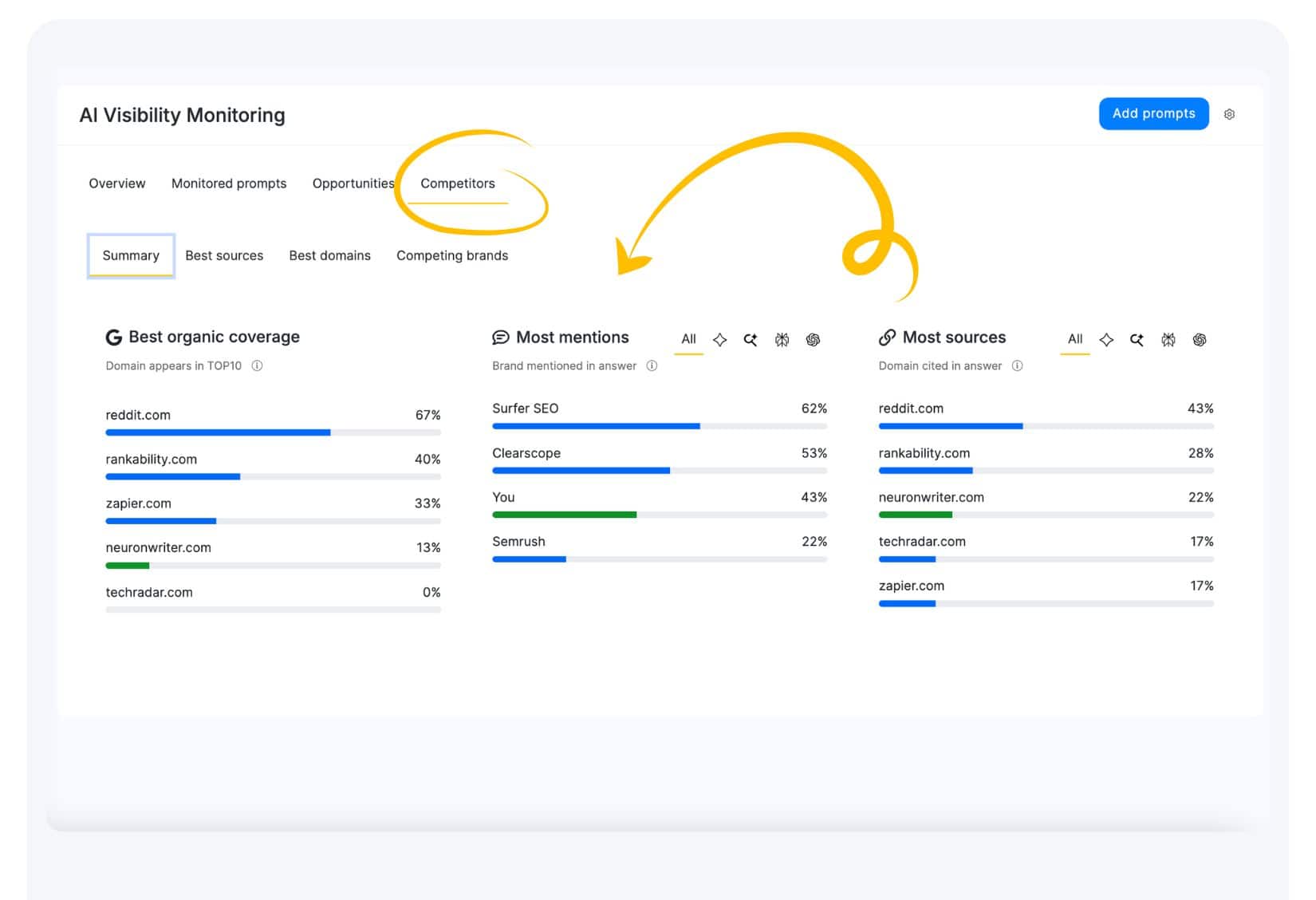The height and width of the screenshot is (900, 1316).
Task: Click 'rankability.com' in Most sources
Action: 924,453
